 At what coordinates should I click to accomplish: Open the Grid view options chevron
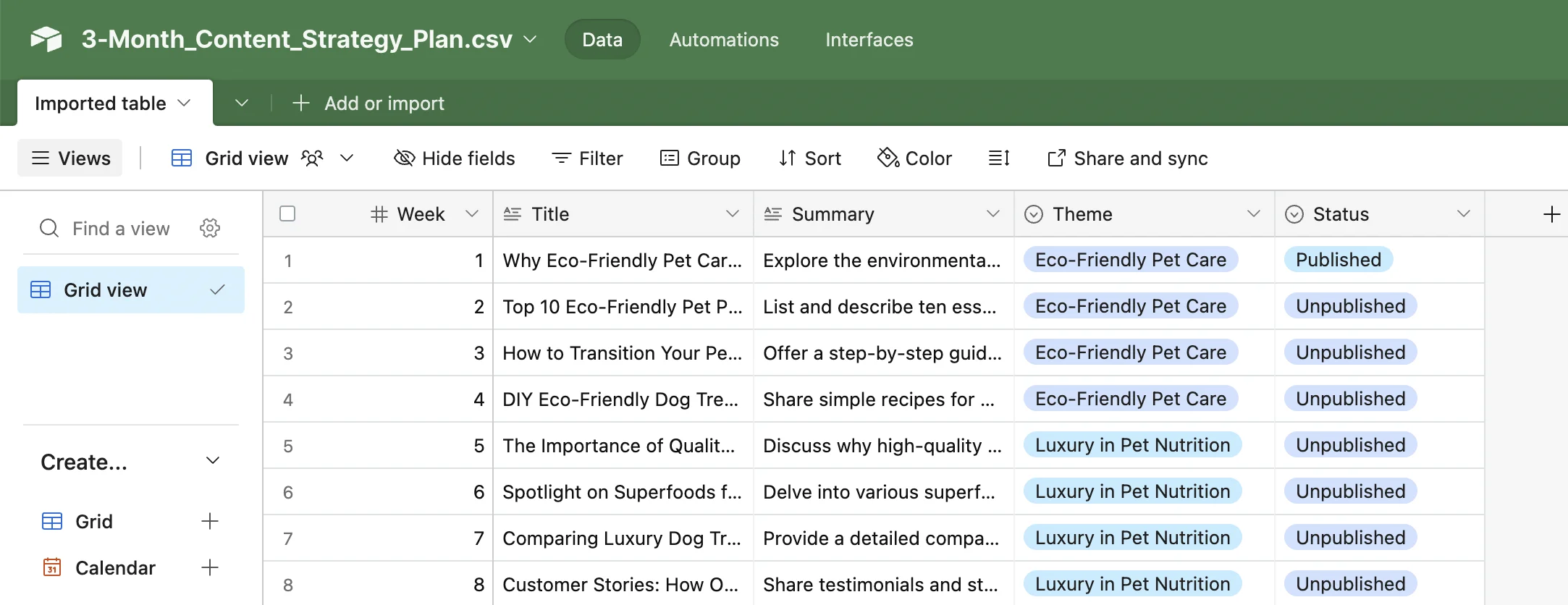click(347, 158)
